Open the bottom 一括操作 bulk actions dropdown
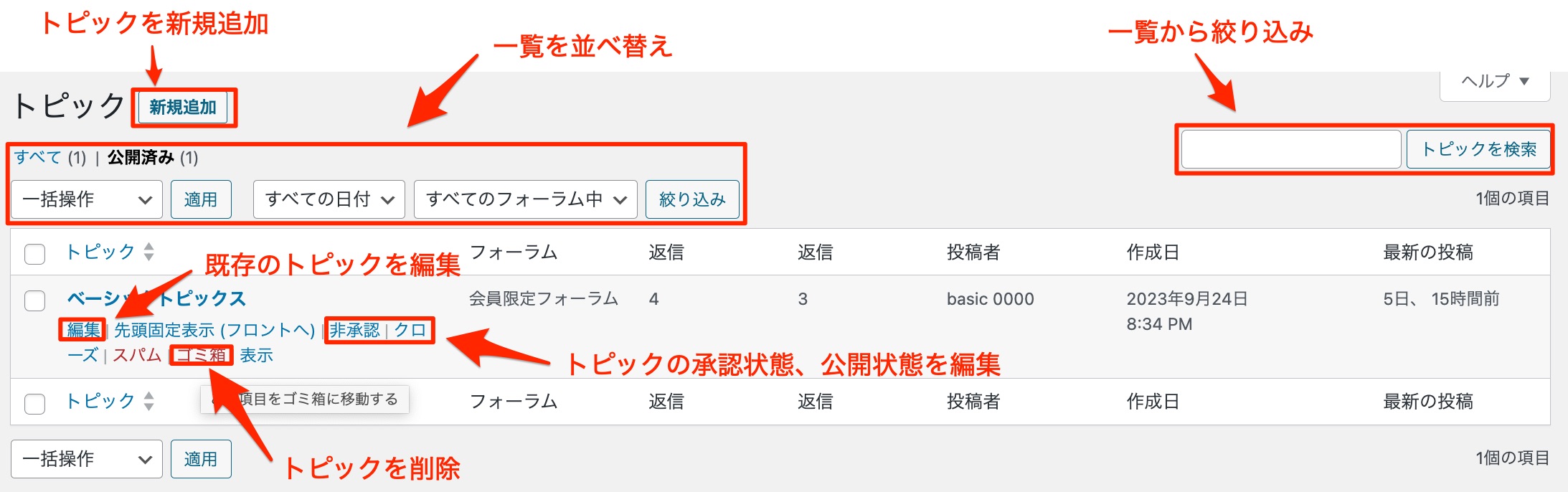 pyautogui.click(x=87, y=459)
